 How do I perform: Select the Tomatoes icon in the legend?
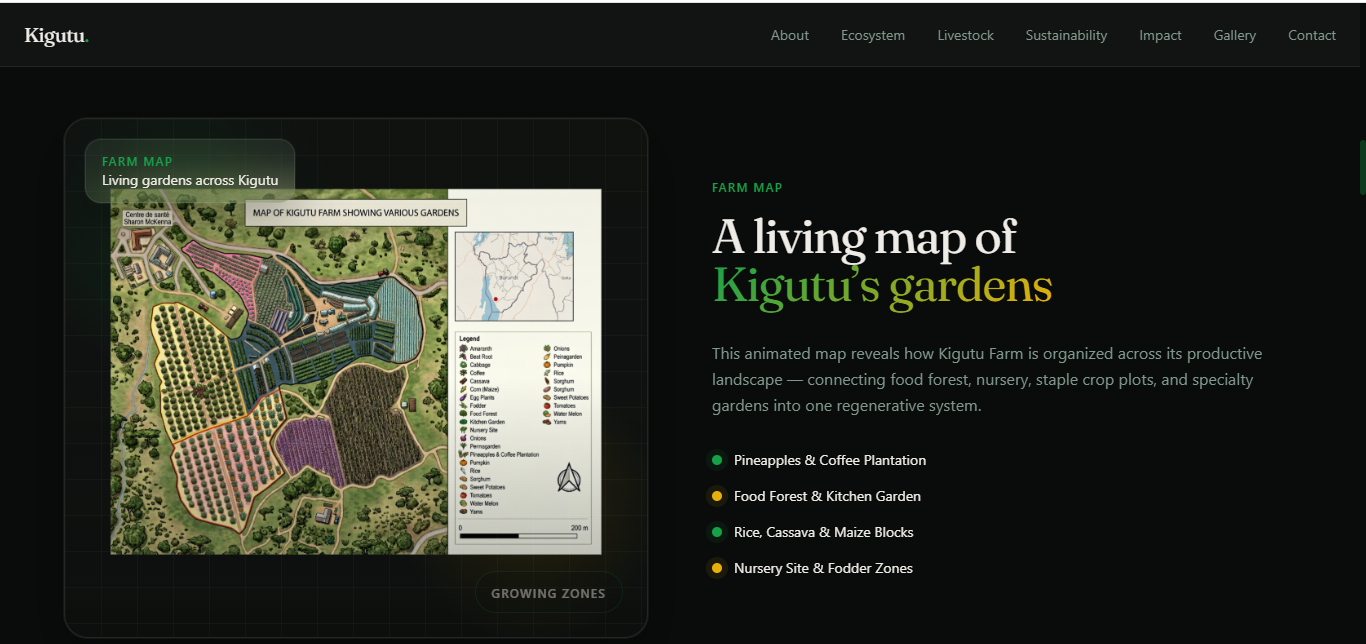[x=462, y=495]
